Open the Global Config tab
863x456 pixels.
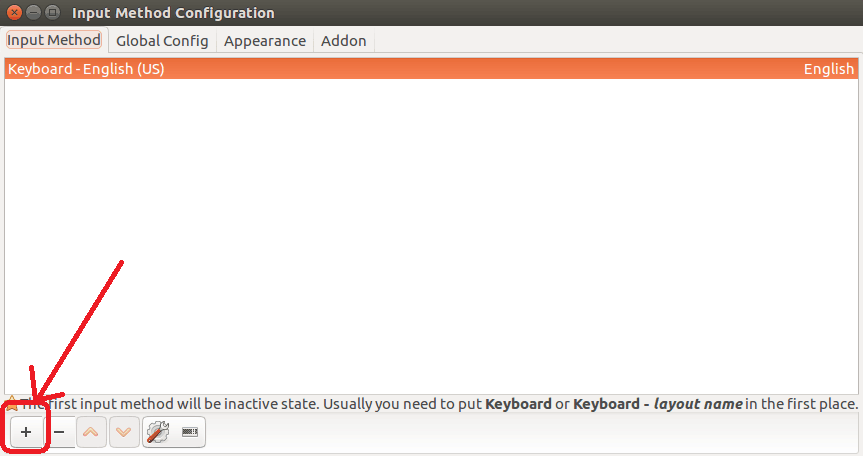[162, 41]
